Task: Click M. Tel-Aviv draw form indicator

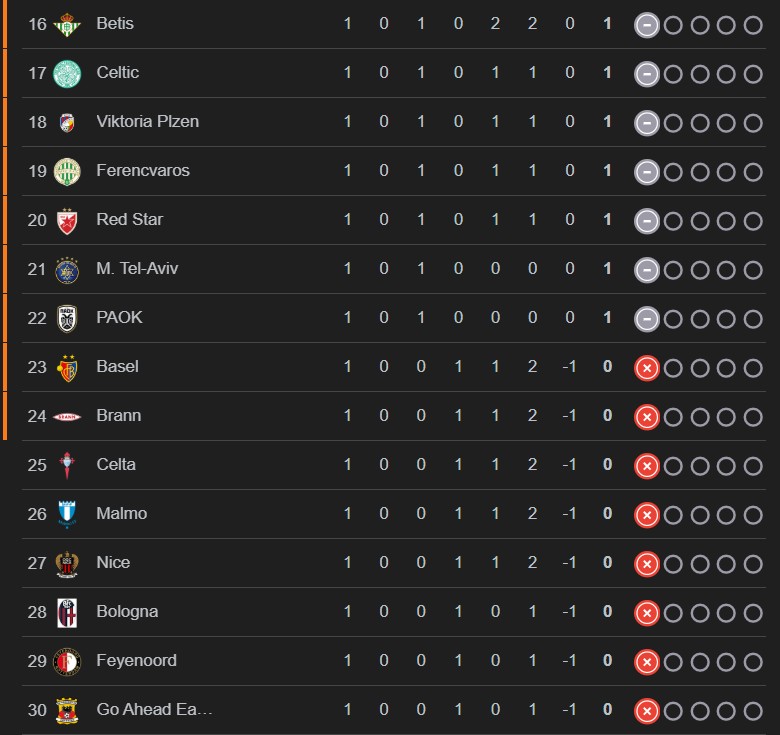Action: 647,269
